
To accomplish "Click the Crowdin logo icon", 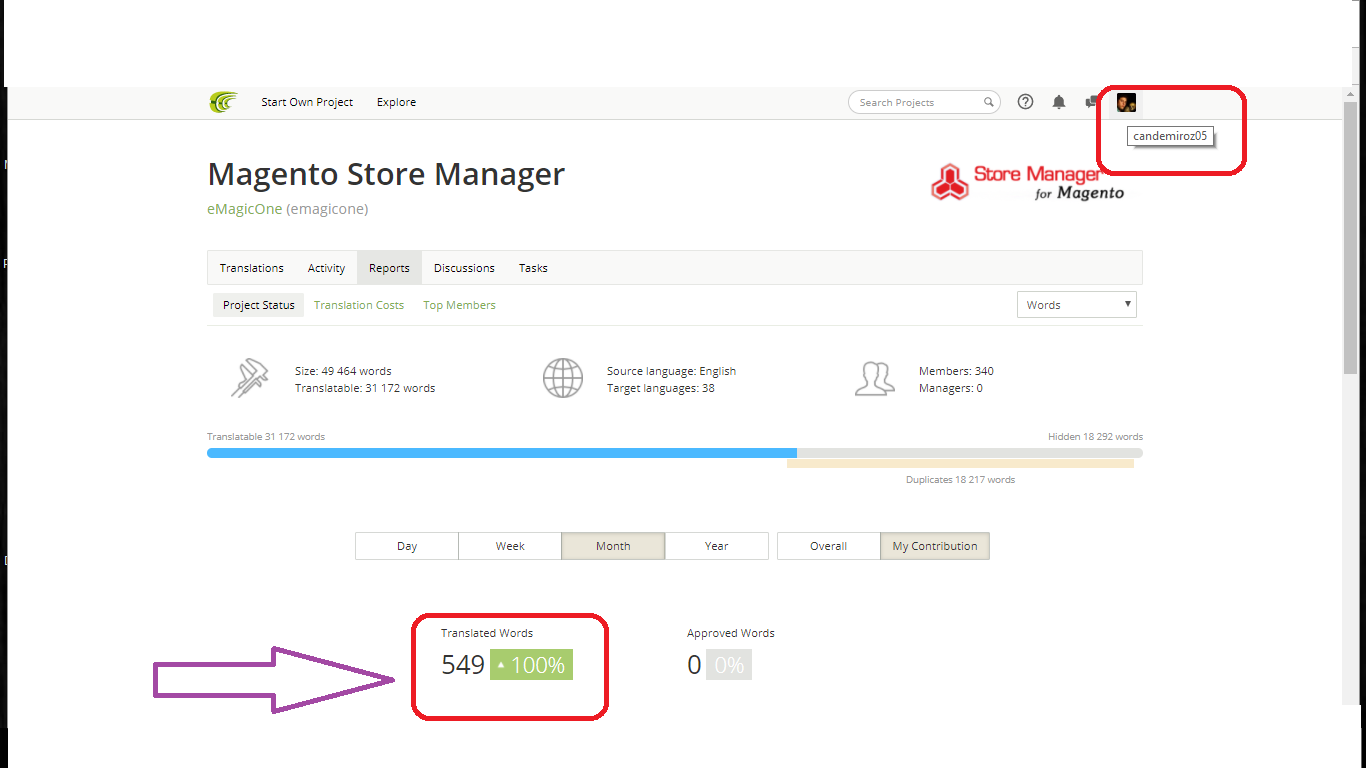I will 224,102.
